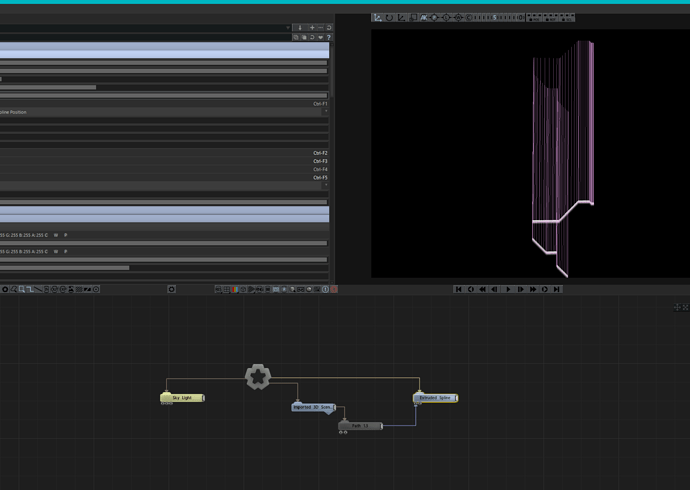Click the diagonal line icon in nodegraph toolbar
The width and height of the screenshot is (690, 490).
[38, 289]
